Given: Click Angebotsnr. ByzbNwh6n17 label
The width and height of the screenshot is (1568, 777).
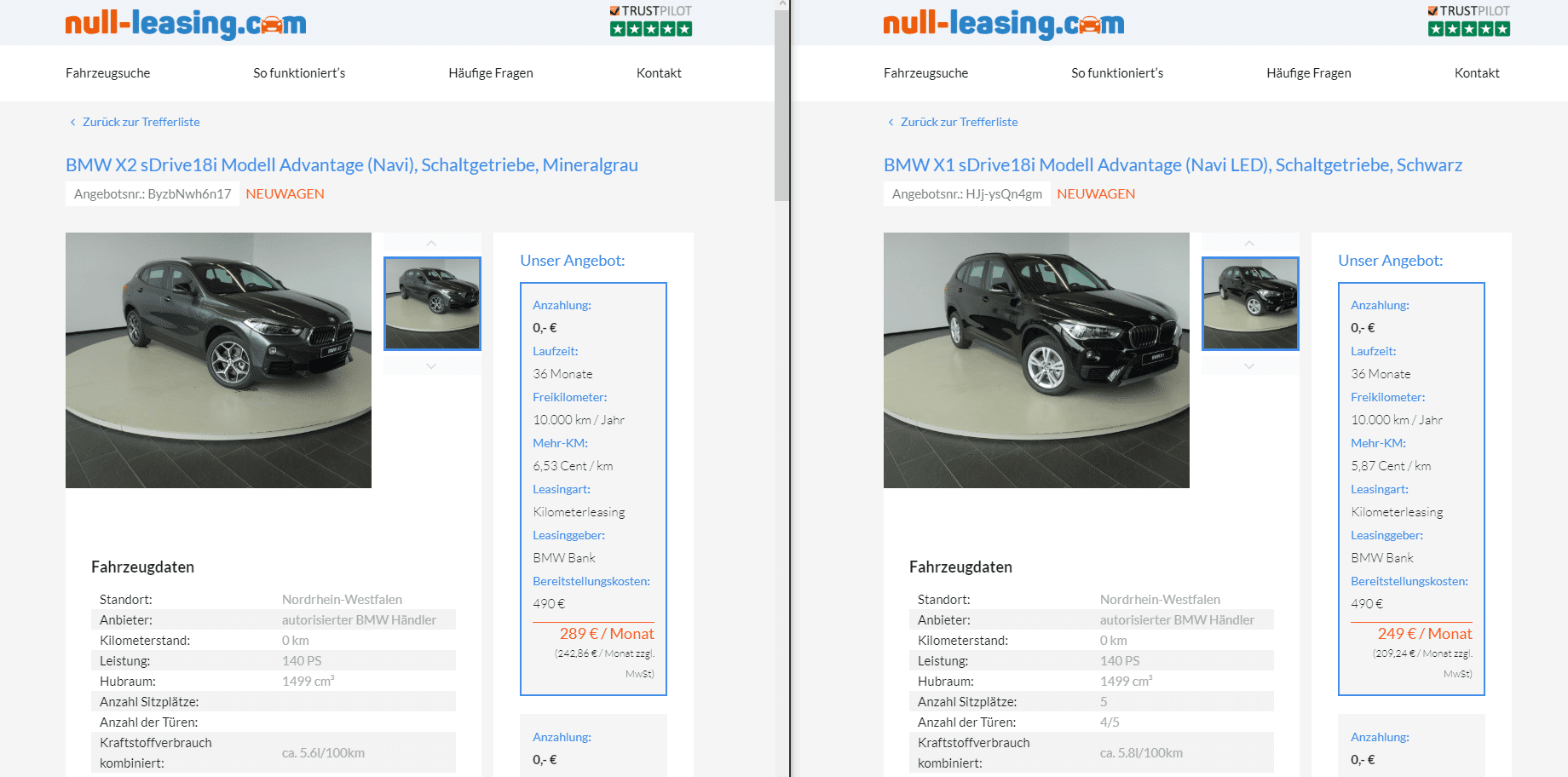Looking at the screenshot, I should 153,194.
